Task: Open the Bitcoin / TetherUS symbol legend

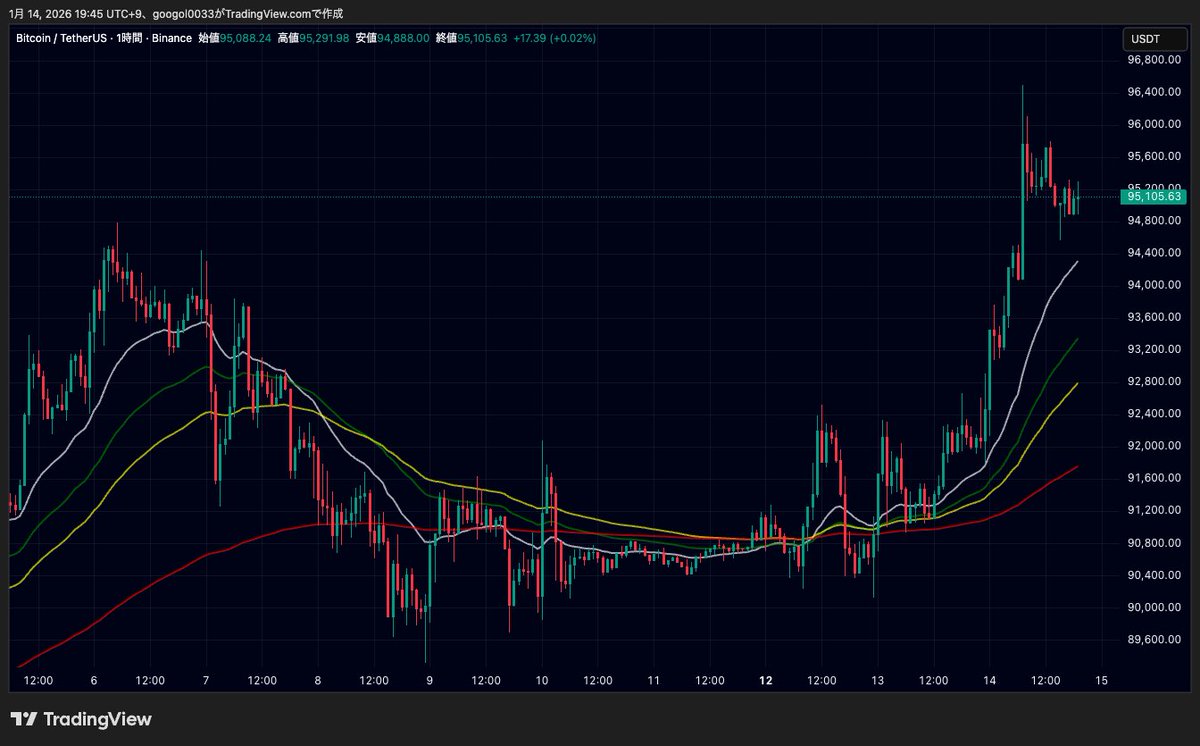Action: click(x=60, y=38)
